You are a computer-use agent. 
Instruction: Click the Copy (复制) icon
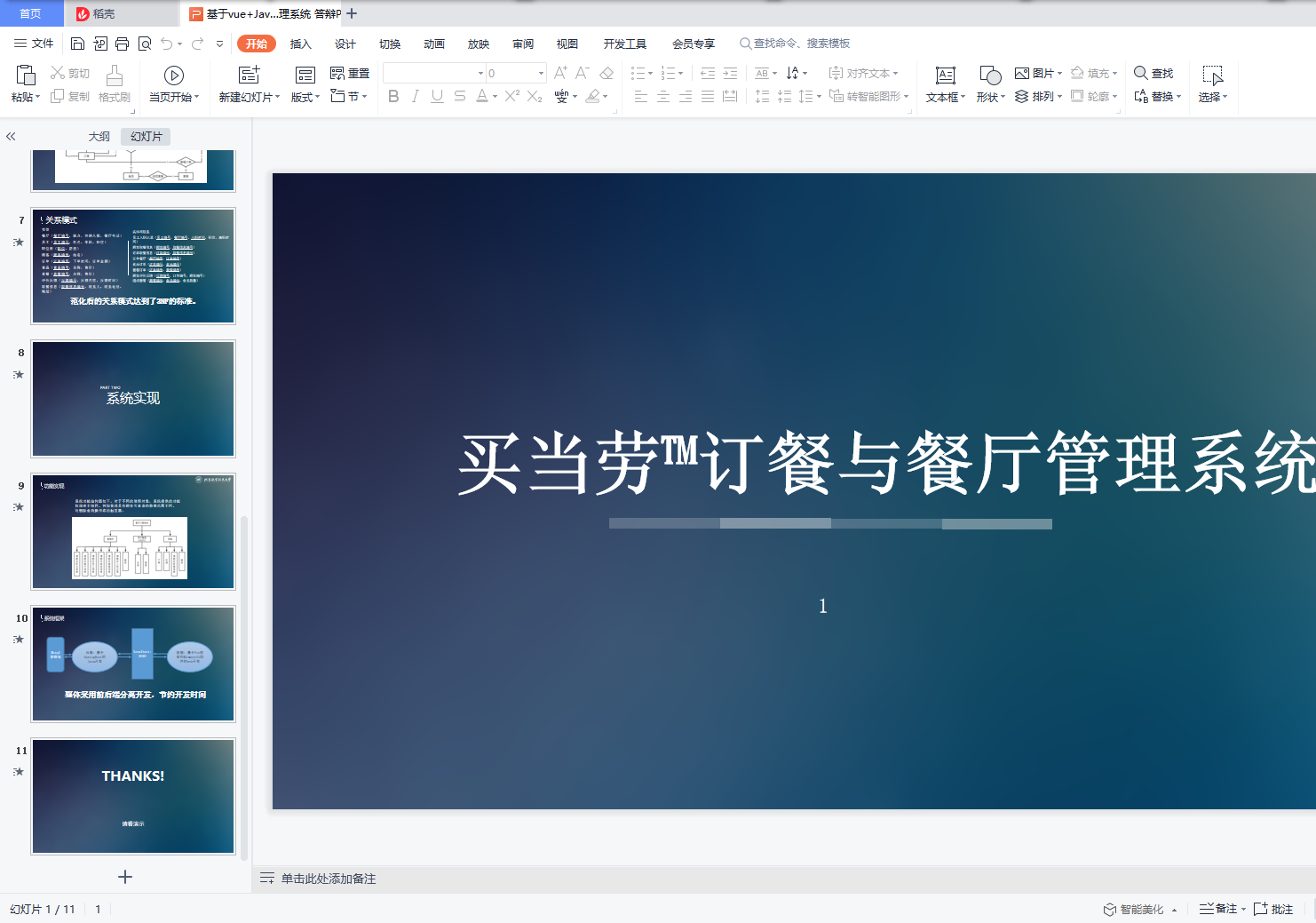pos(58,96)
